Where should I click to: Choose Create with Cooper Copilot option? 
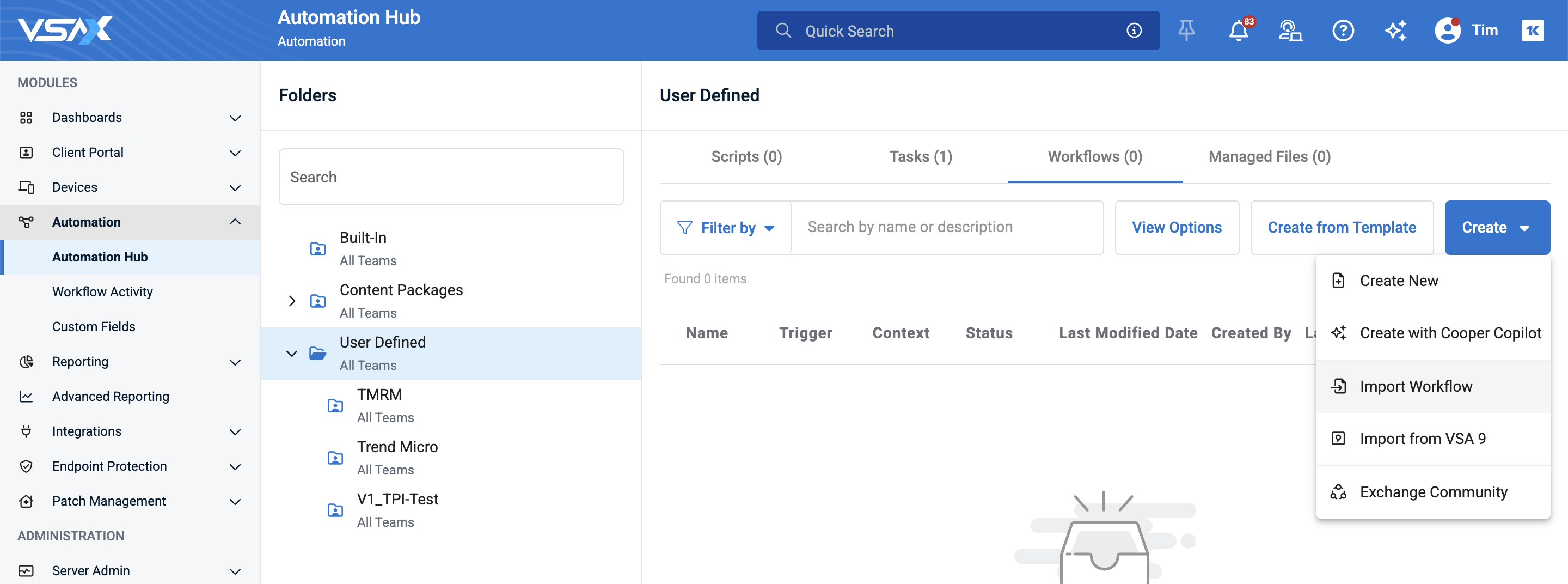tap(1449, 333)
